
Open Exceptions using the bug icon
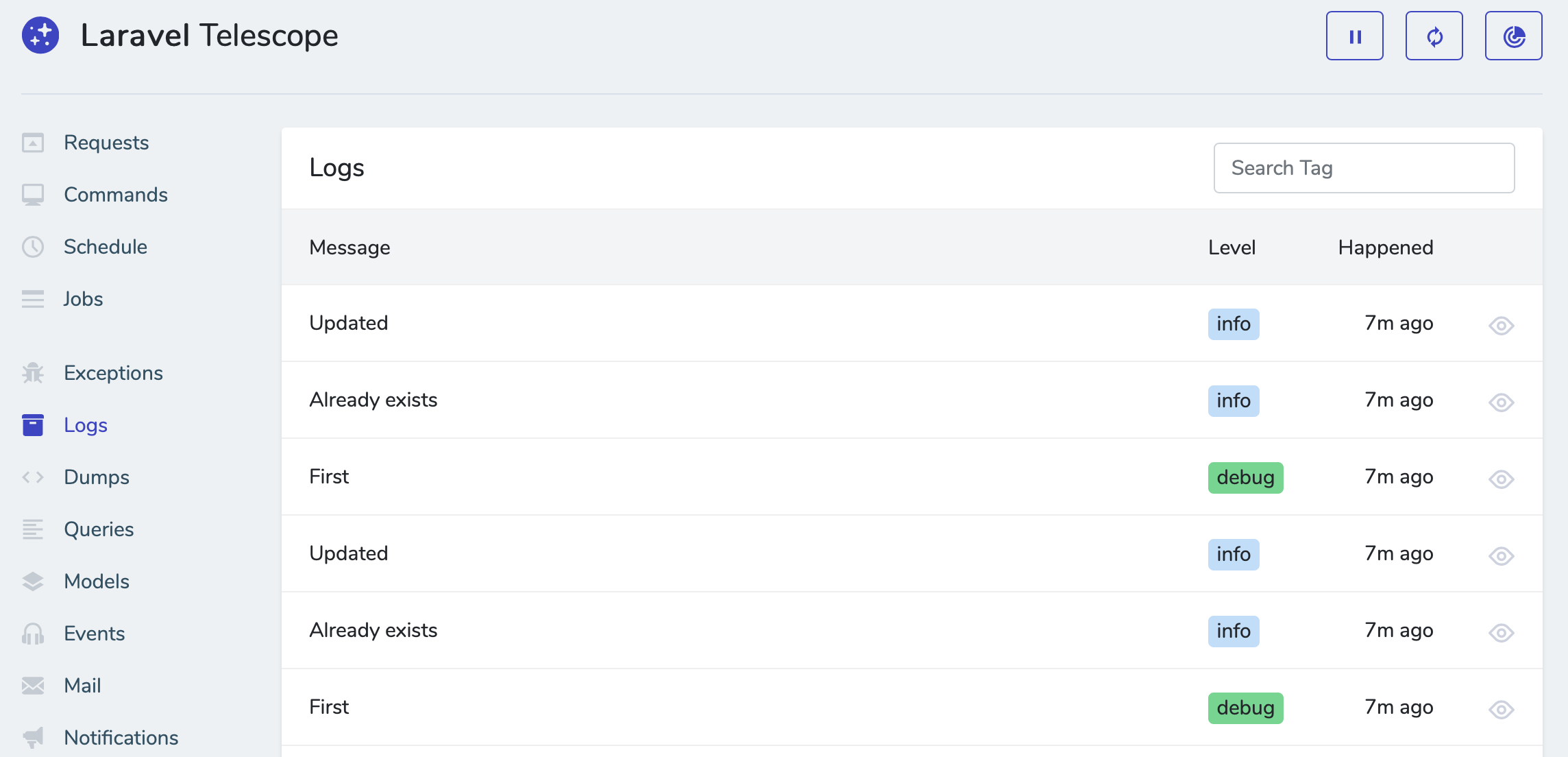(32, 372)
